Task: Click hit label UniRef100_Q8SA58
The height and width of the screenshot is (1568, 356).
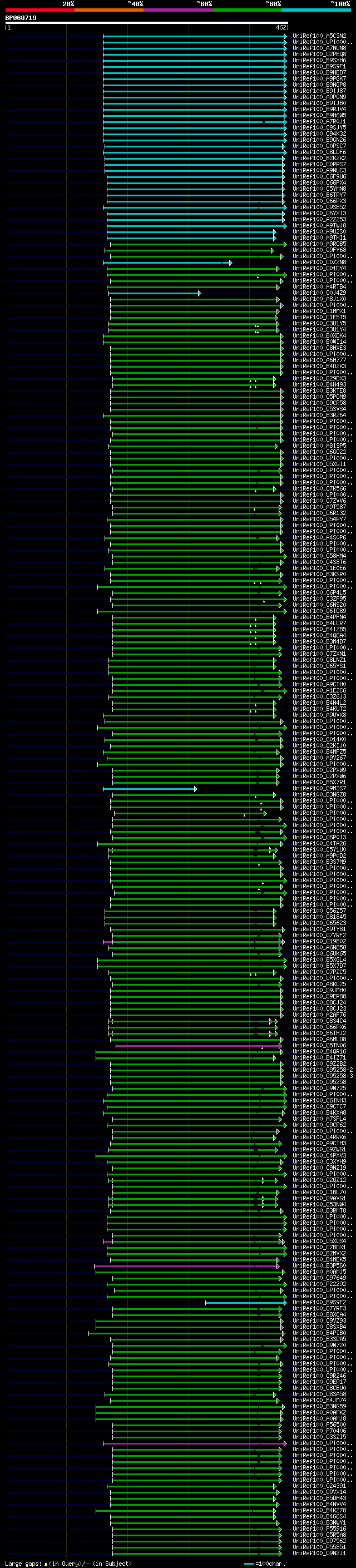Action: coord(319,1394)
